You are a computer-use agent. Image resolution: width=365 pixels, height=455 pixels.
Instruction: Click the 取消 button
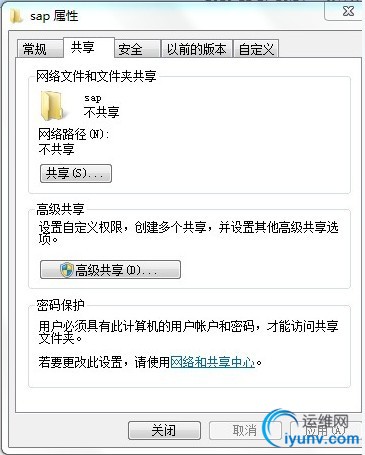[245, 430]
